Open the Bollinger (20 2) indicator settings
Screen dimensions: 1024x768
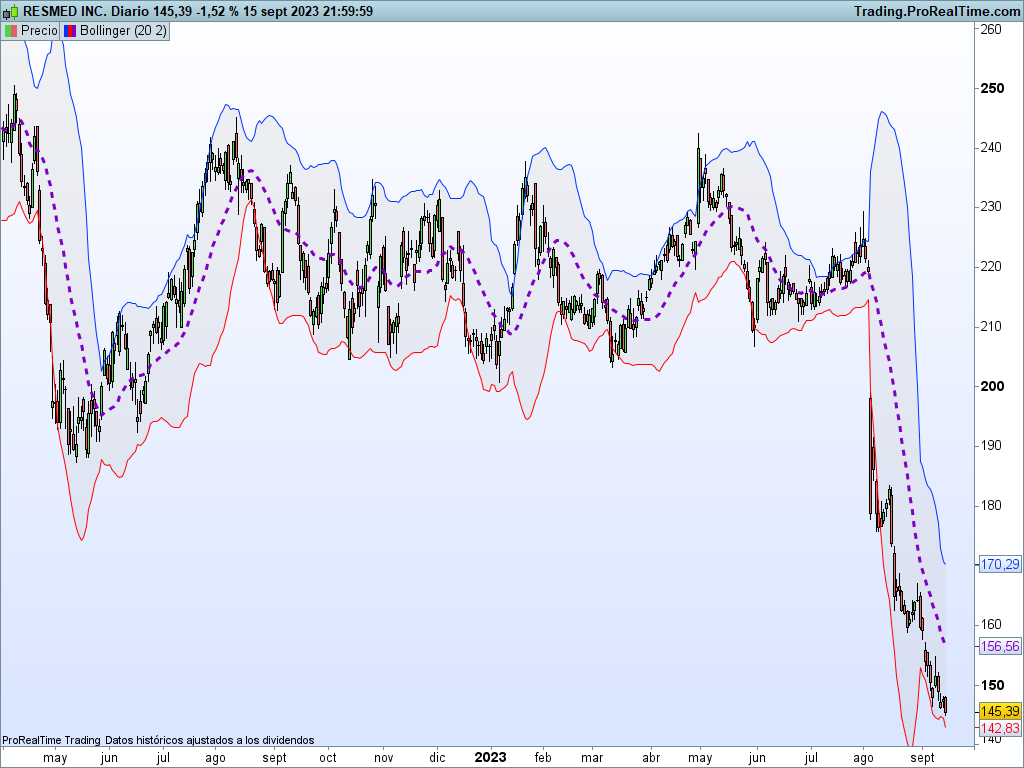point(115,31)
